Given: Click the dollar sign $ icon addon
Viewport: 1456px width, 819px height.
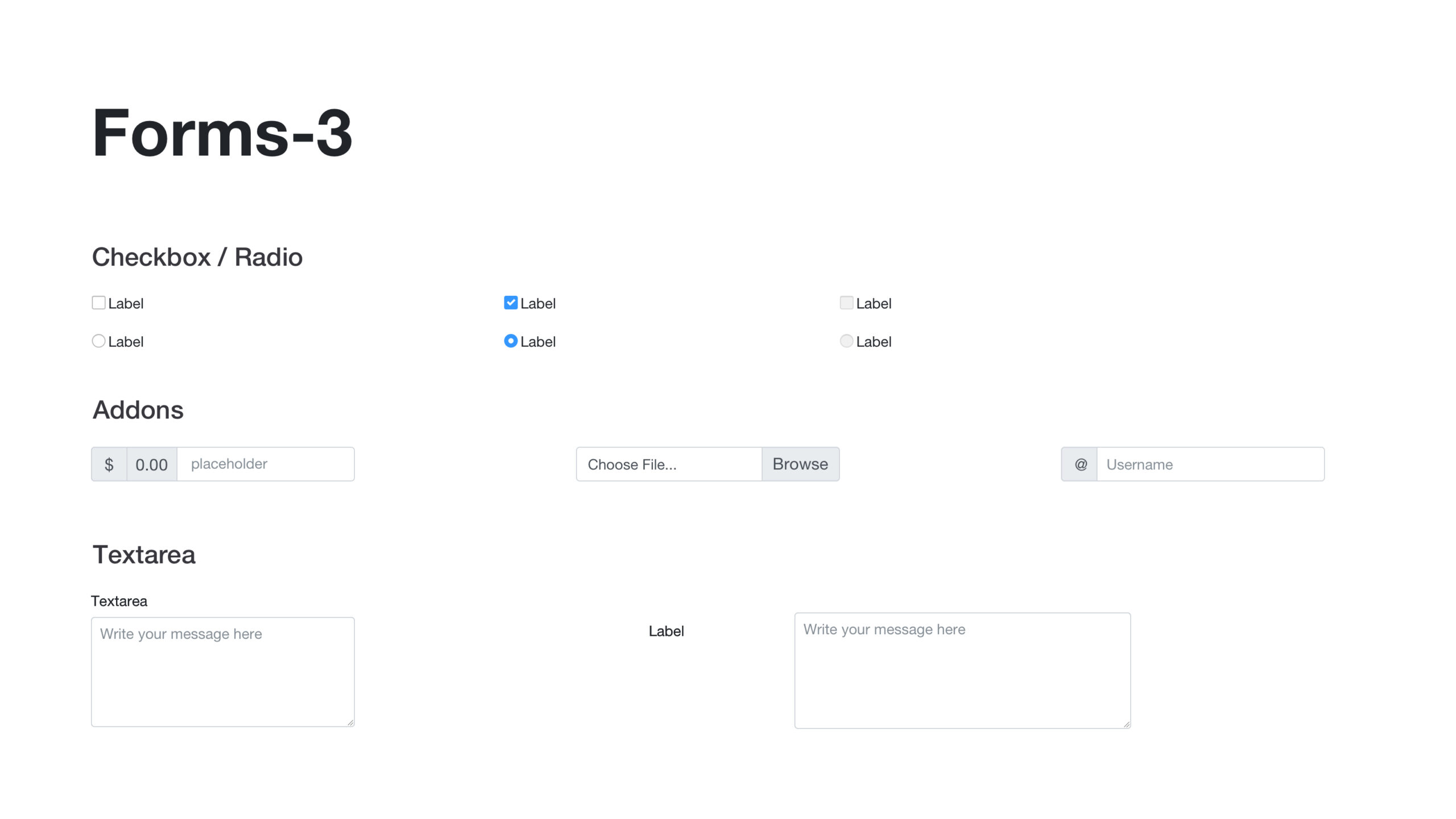Looking at the screenshot, I should pos(108,464).
